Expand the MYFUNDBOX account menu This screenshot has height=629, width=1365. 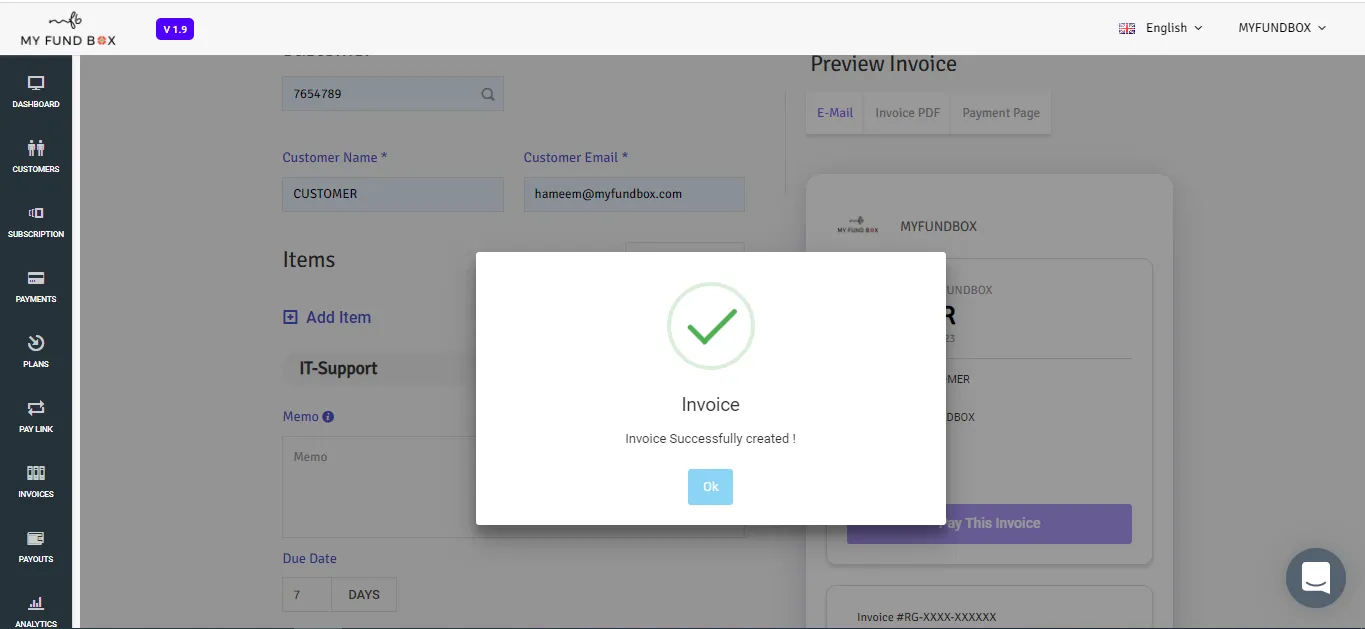[1282, 28]
